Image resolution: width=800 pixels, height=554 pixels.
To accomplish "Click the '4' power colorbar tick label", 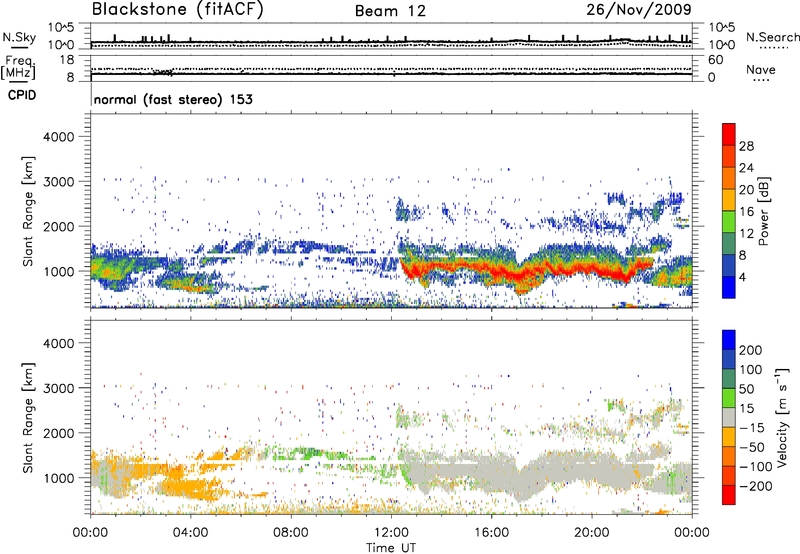I will click(x=742, y=278).
